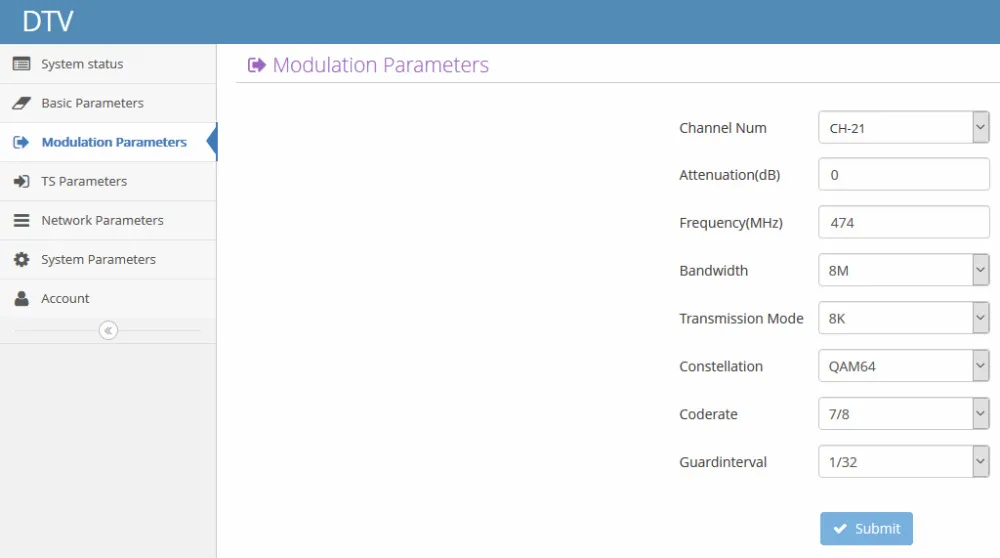
Task: Collapse the sidebar with double-chevron button
Action: tap(108, 330)
